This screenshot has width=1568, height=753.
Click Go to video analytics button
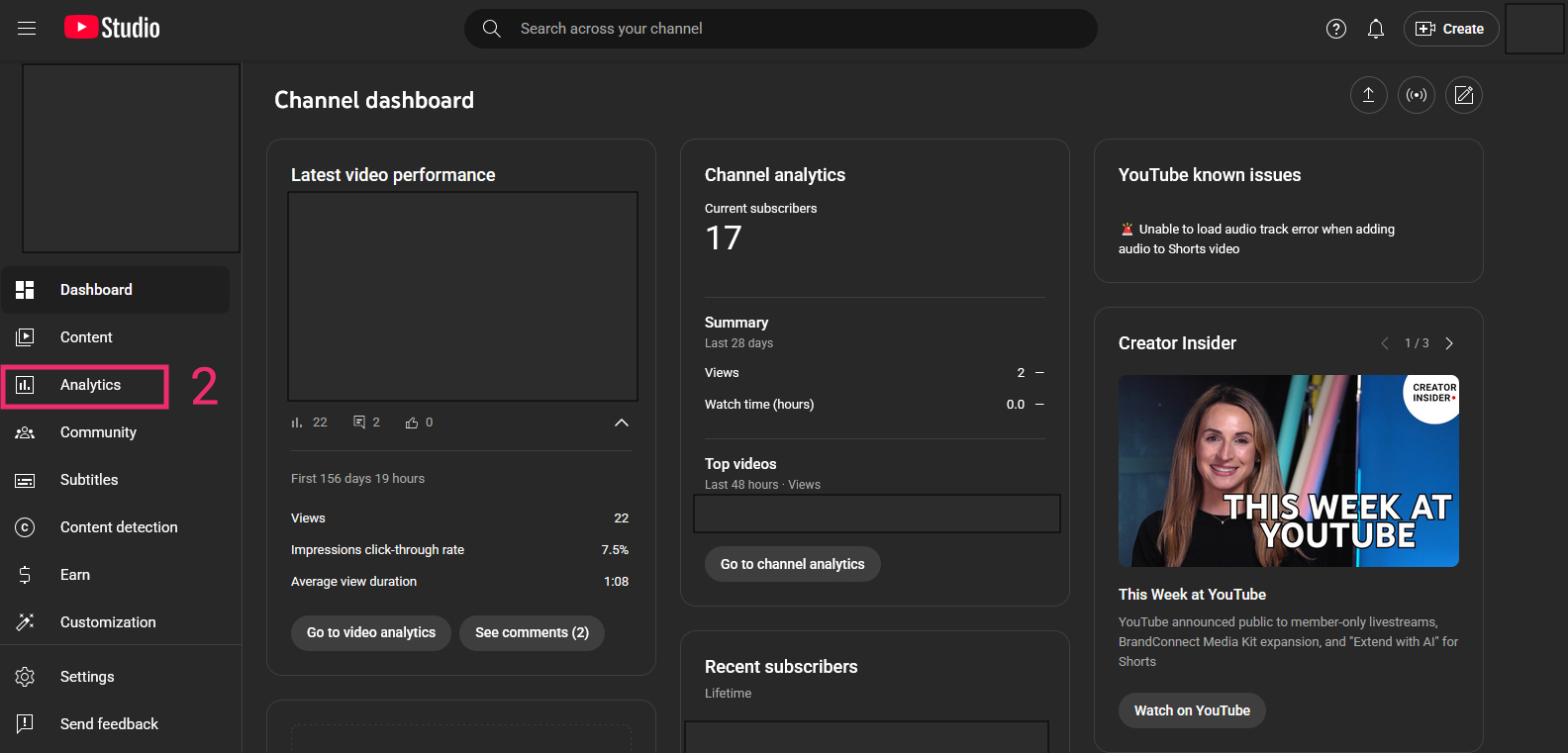click(x=370, y=633)
